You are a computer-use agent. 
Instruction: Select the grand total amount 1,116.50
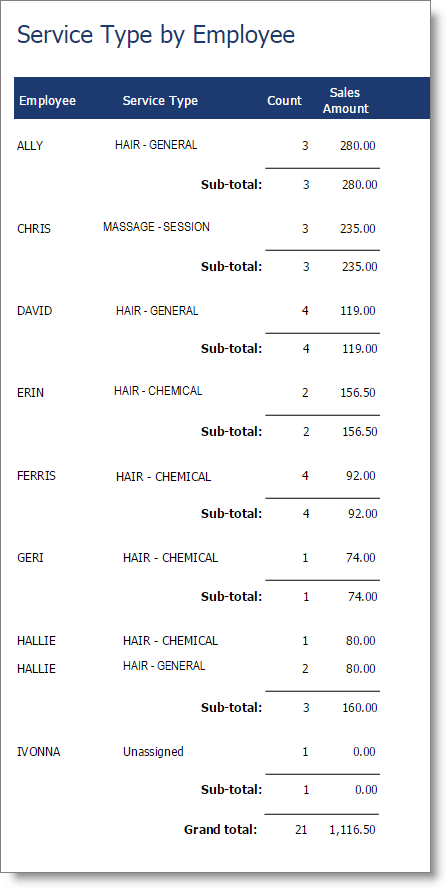coord(352,830)
